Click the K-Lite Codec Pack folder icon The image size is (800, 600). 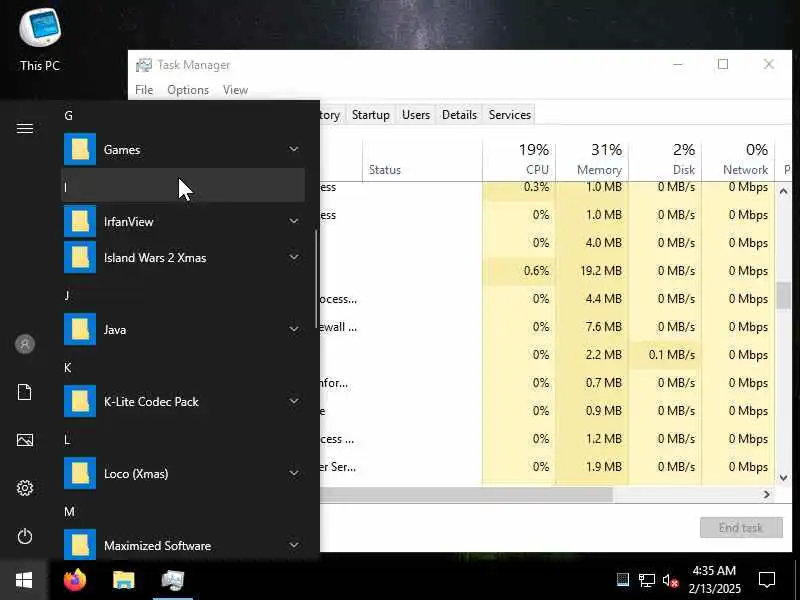point(80,402)
